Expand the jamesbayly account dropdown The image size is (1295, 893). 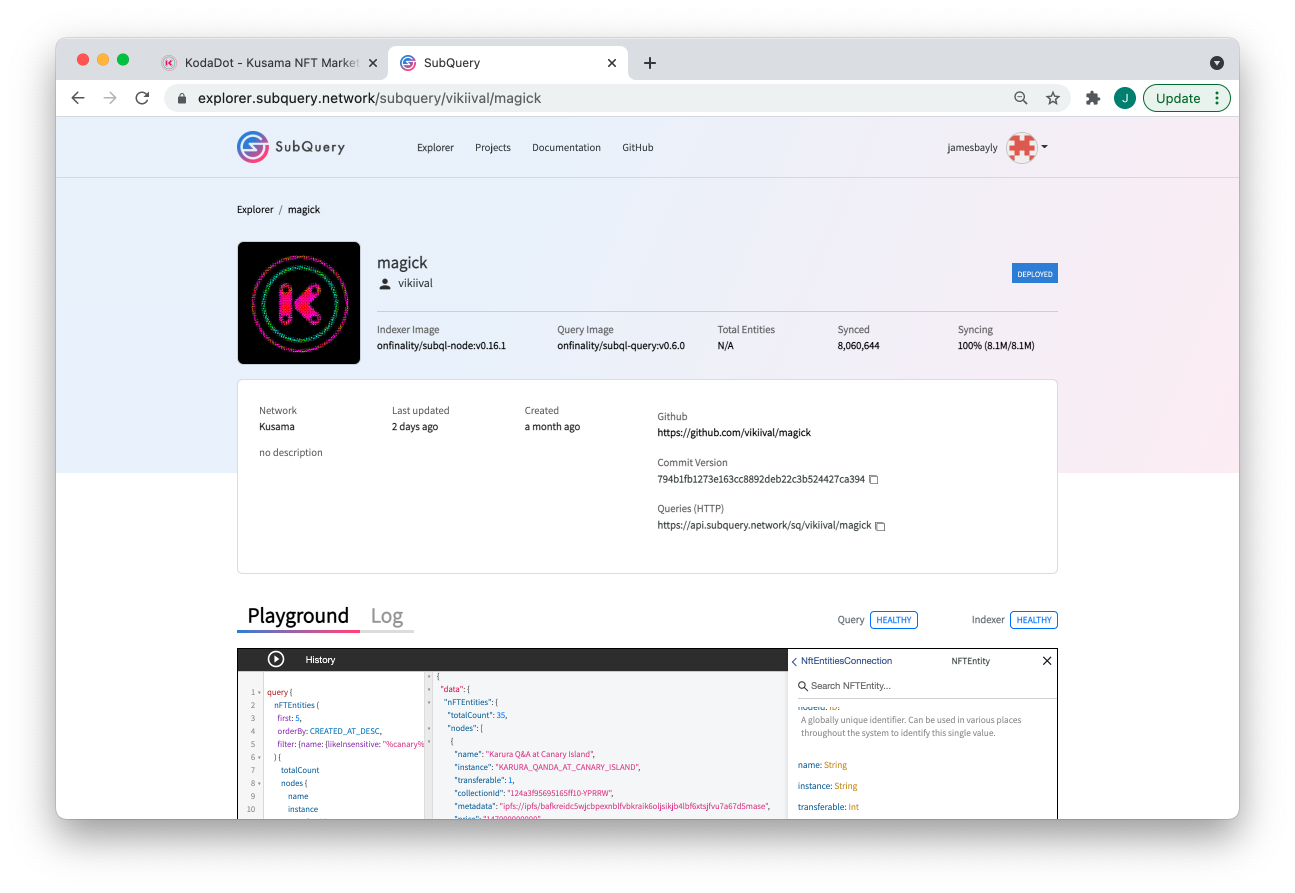(x=1044, y=148)
